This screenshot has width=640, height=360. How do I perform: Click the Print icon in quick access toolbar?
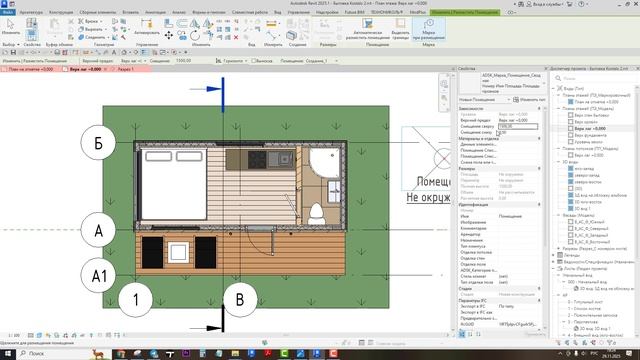click(57, 52)
